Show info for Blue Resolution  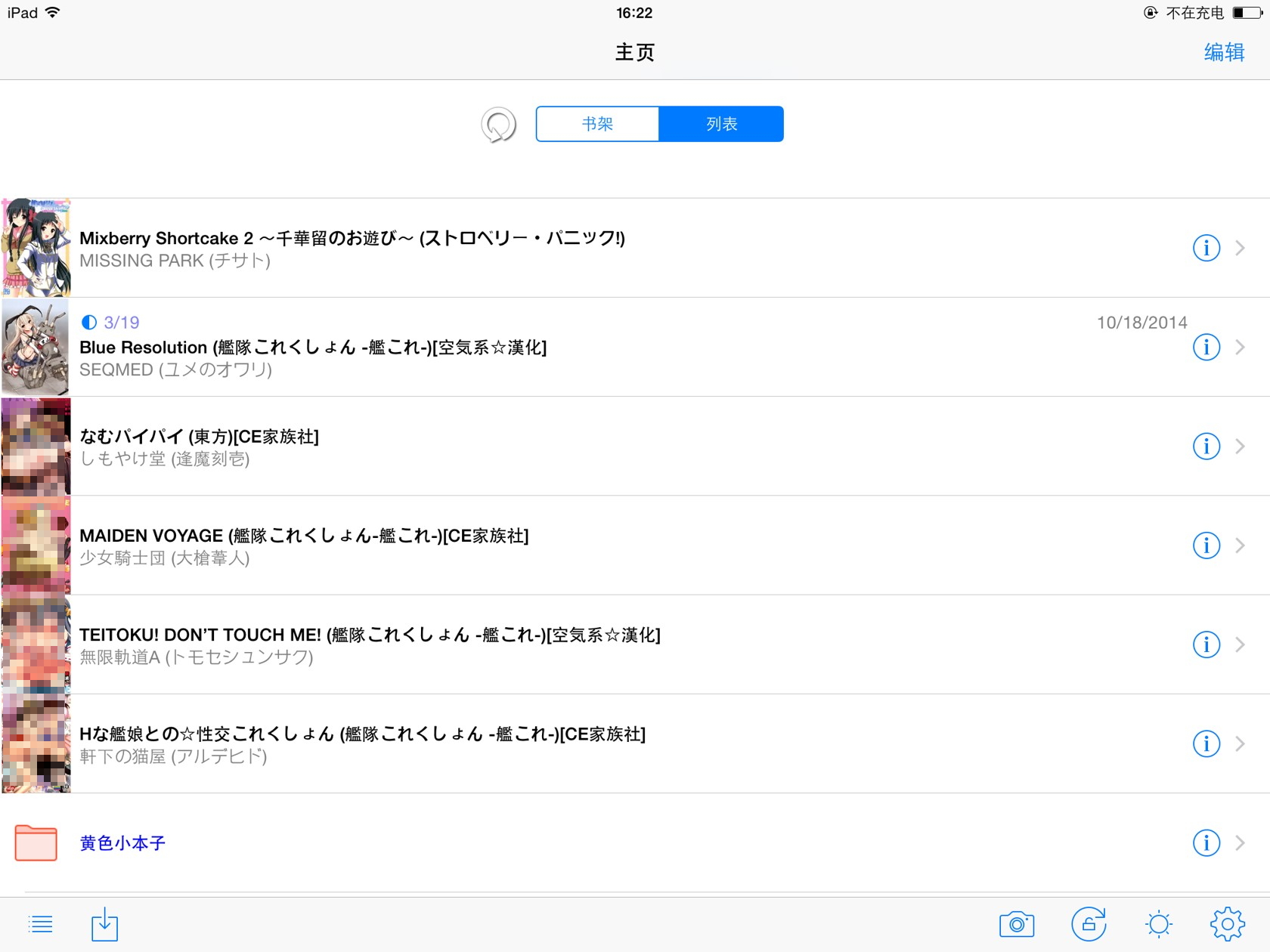(x=1206, y=348)
